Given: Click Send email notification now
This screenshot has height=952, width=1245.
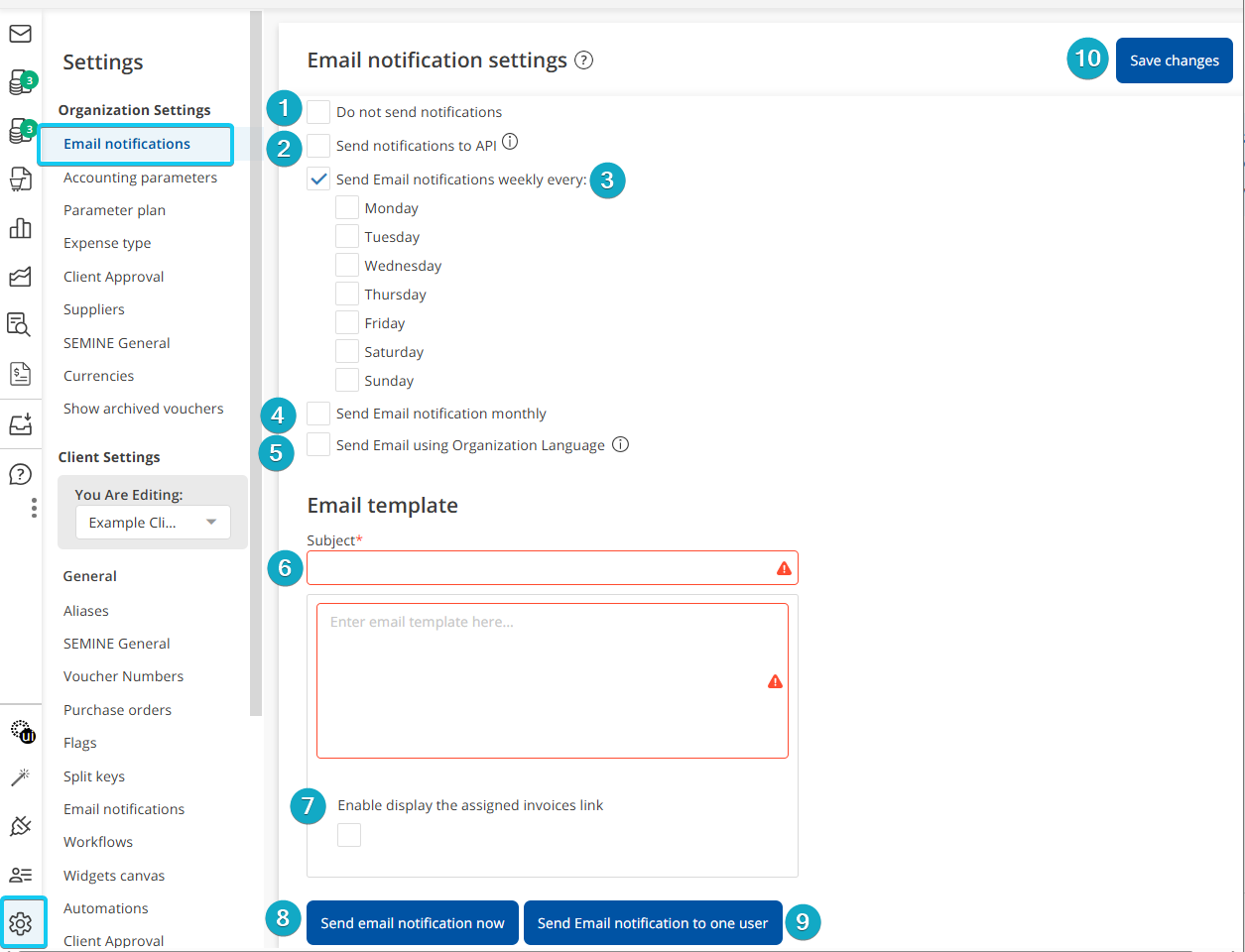Looking at the screenshot, I should click(x=413, y=923).
